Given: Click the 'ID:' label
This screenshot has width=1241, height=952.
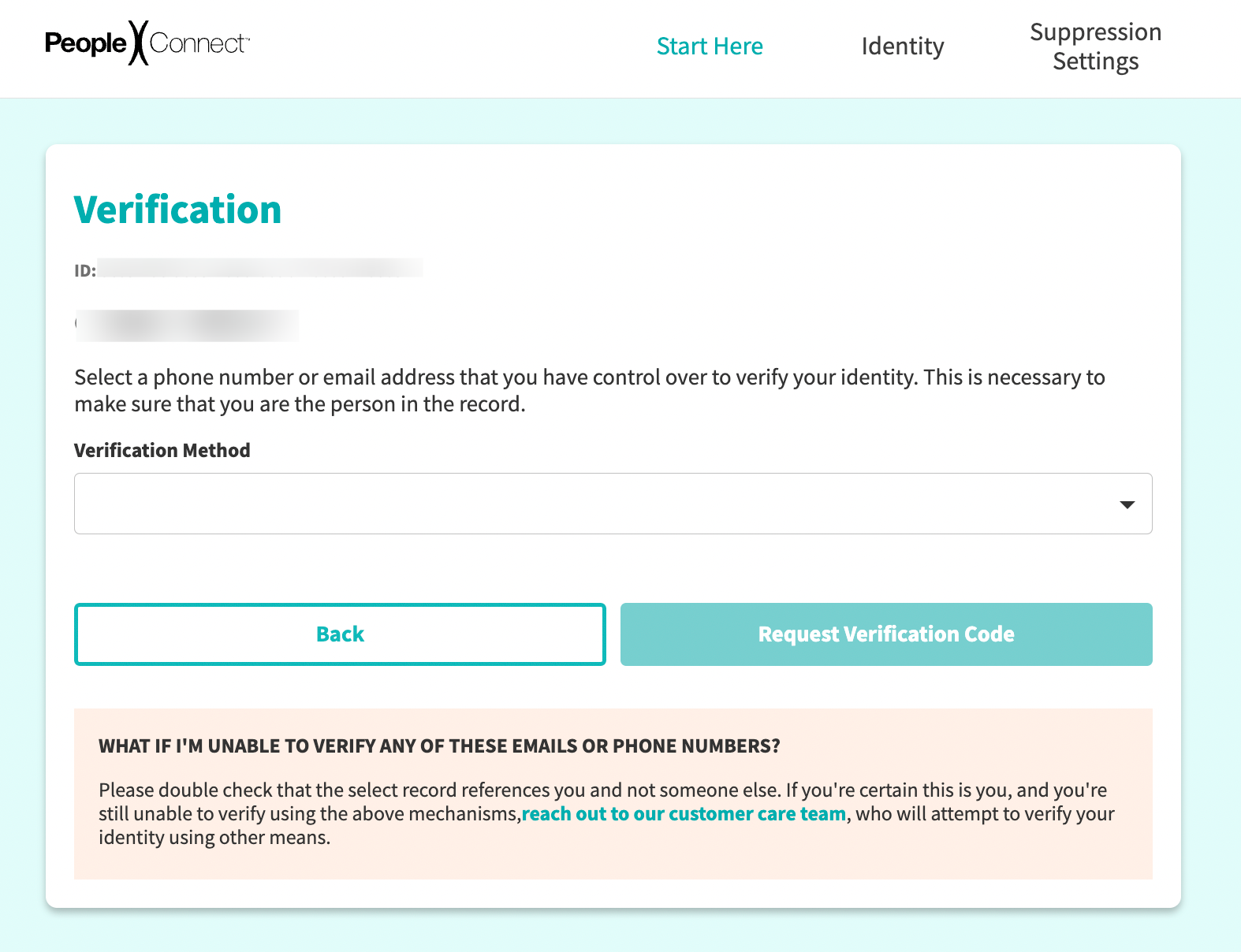Looking at the screenshot, I should tap(84, 271).
